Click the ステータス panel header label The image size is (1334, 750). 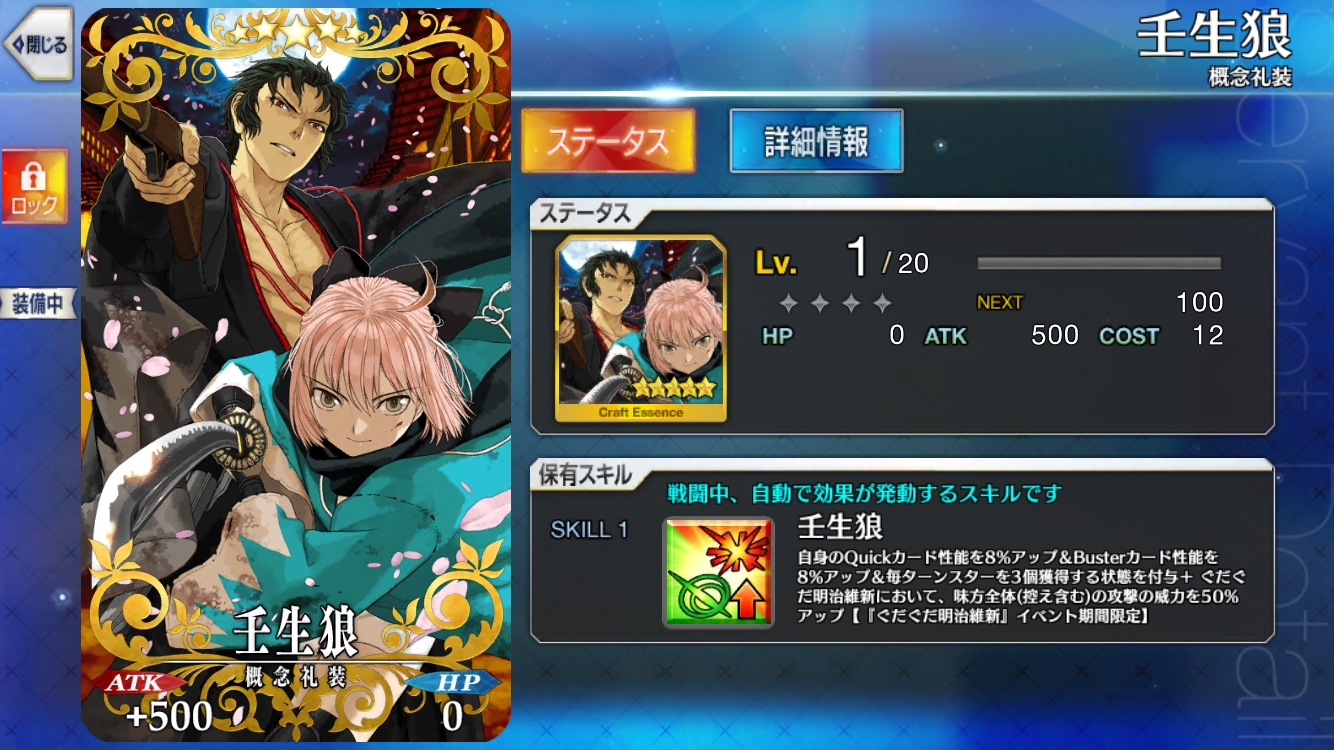(585, 213)
